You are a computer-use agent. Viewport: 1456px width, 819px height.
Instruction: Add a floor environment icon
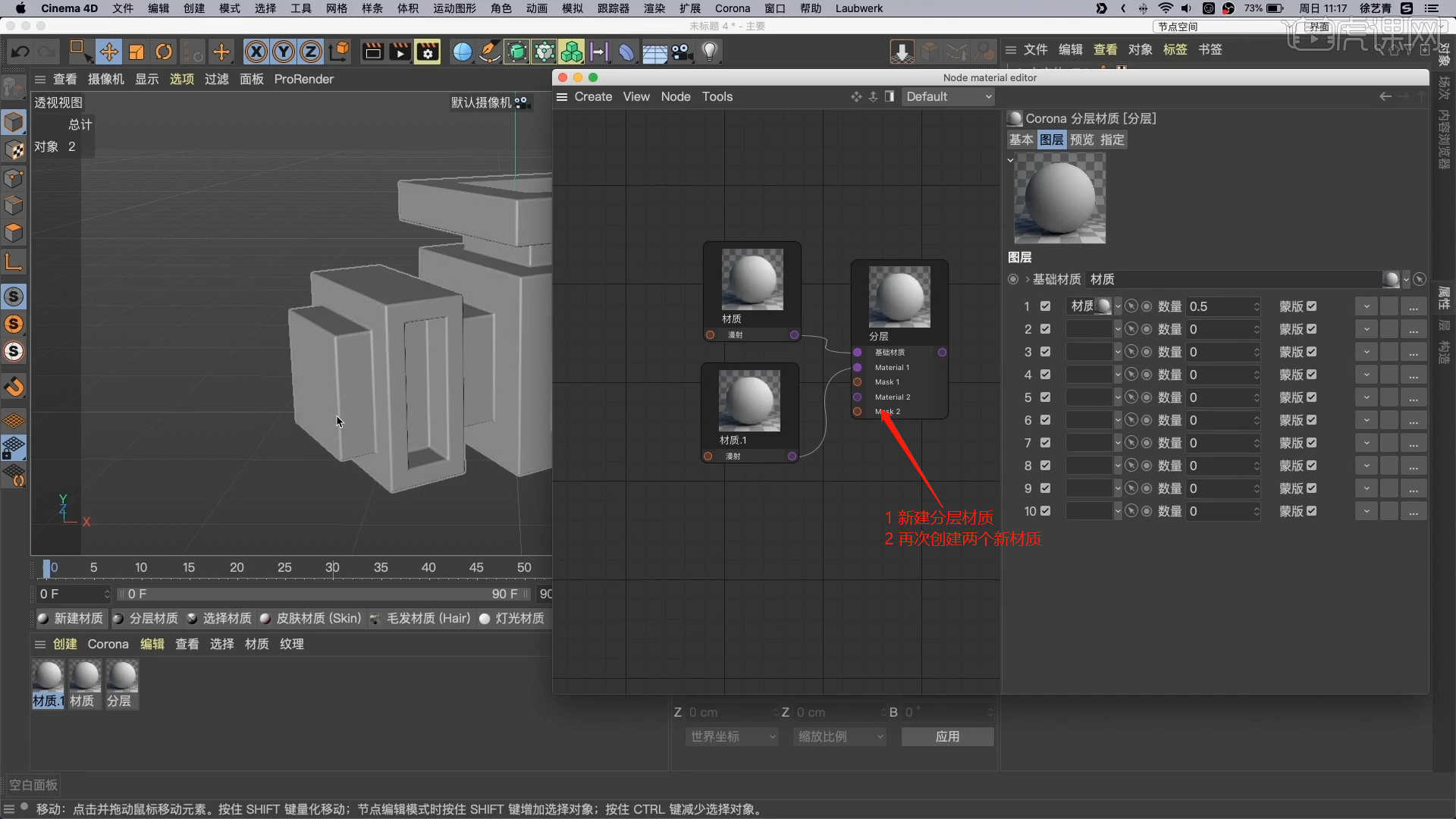click(x=654, y=52)
